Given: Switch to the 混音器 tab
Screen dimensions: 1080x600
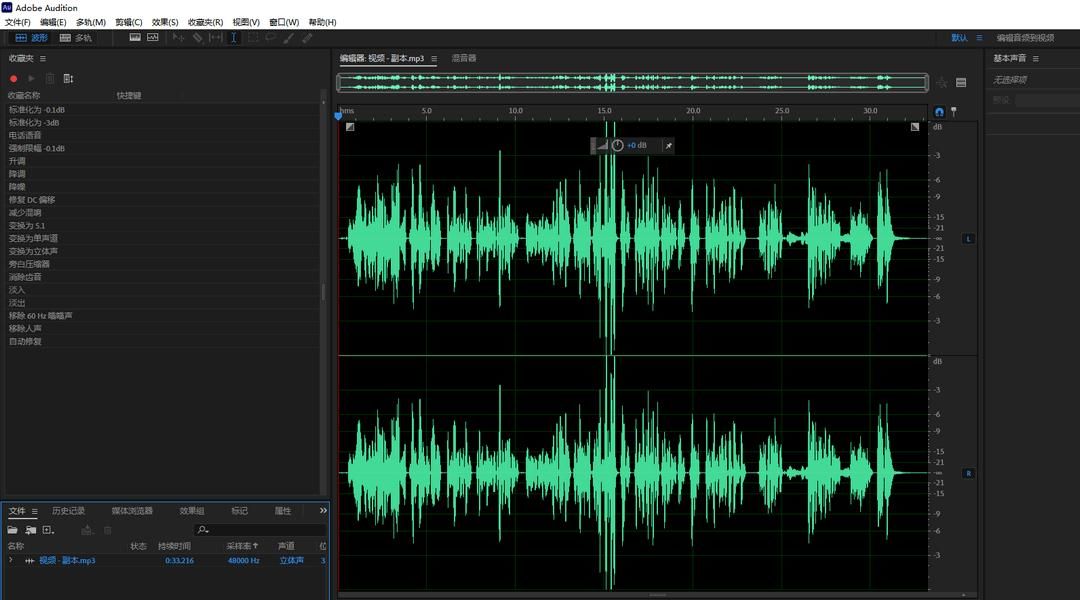Looking at the screenshot, I should (x=464, y=58).
